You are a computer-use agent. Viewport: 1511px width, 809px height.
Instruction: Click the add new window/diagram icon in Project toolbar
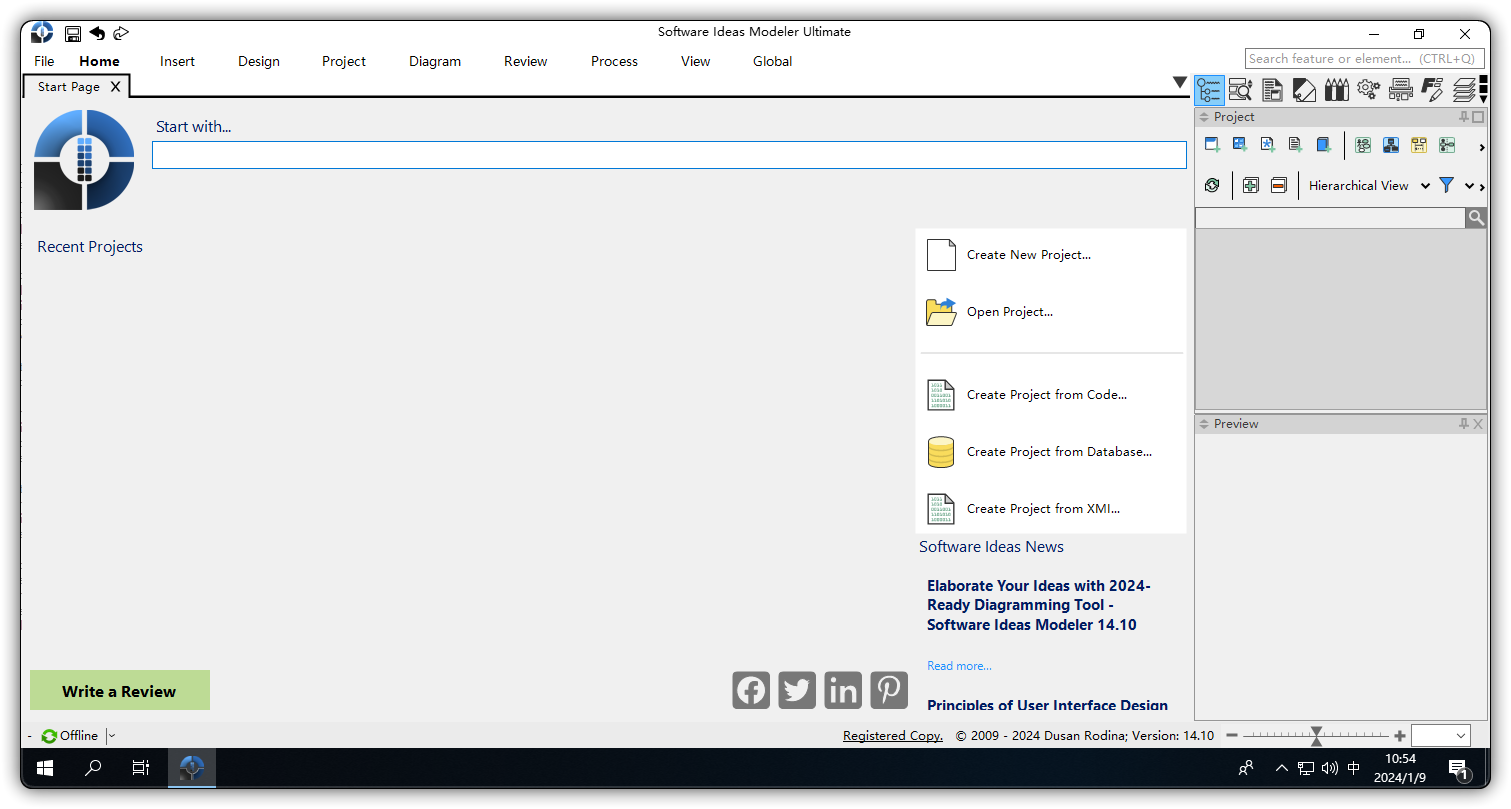pos(1213,145)
